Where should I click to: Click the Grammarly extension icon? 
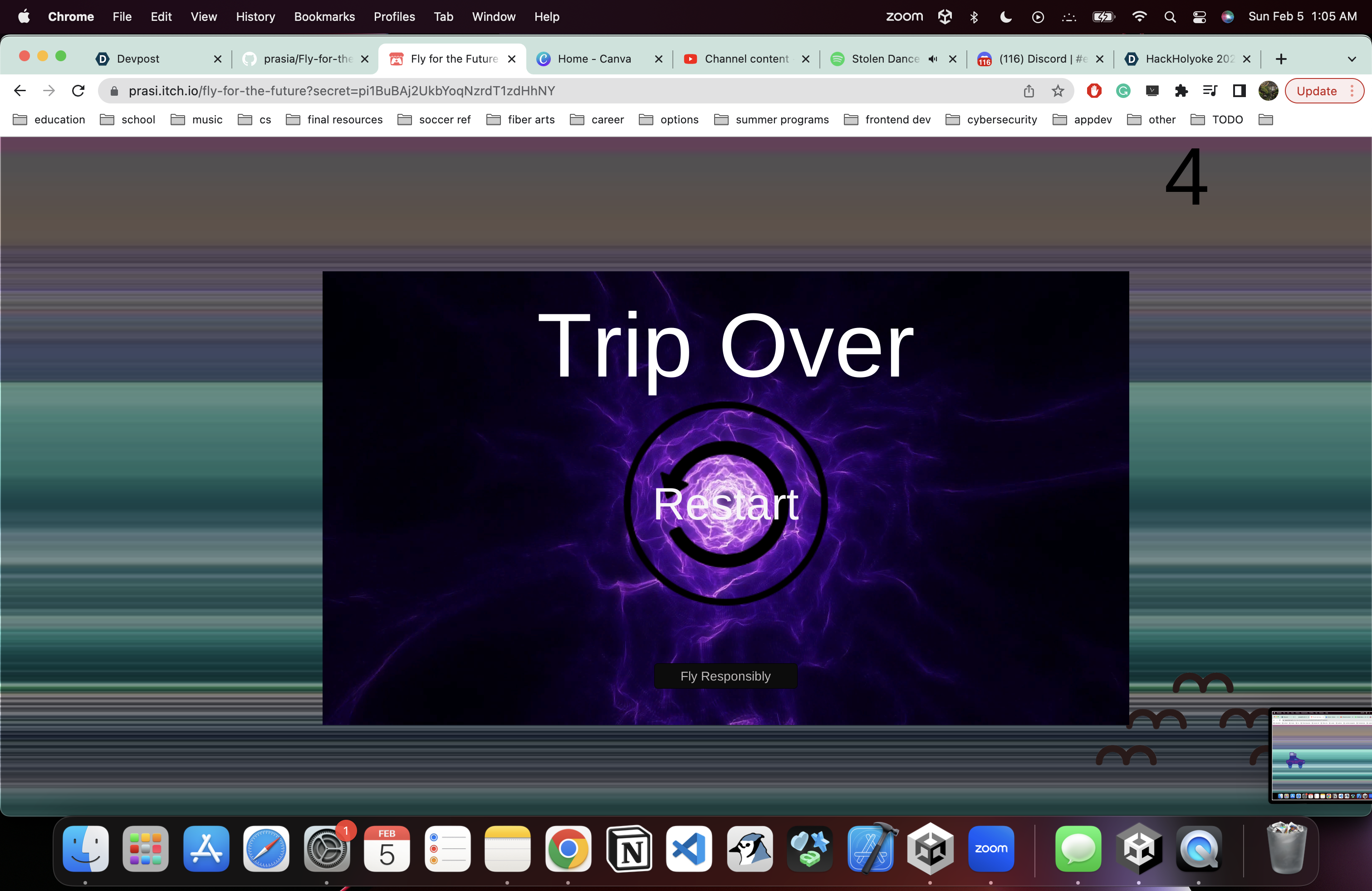[1123, 91]
